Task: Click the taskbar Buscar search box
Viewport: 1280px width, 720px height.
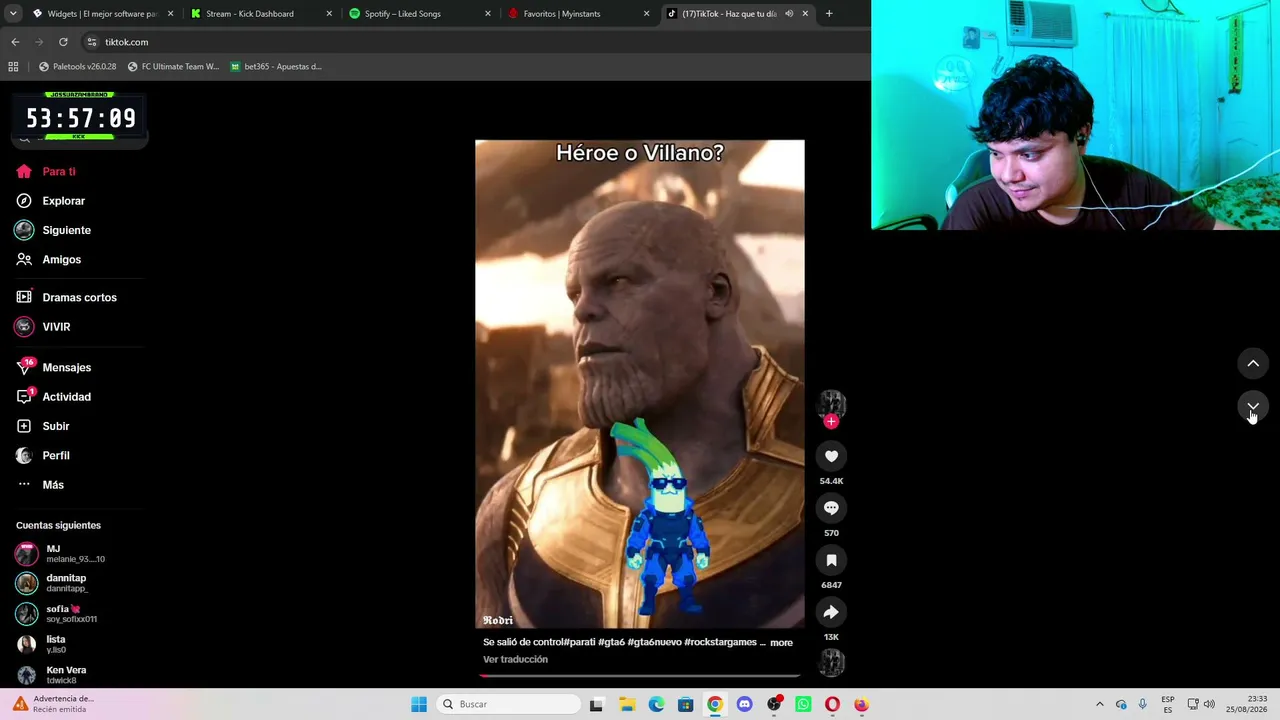Action: (x=509, y=704)
